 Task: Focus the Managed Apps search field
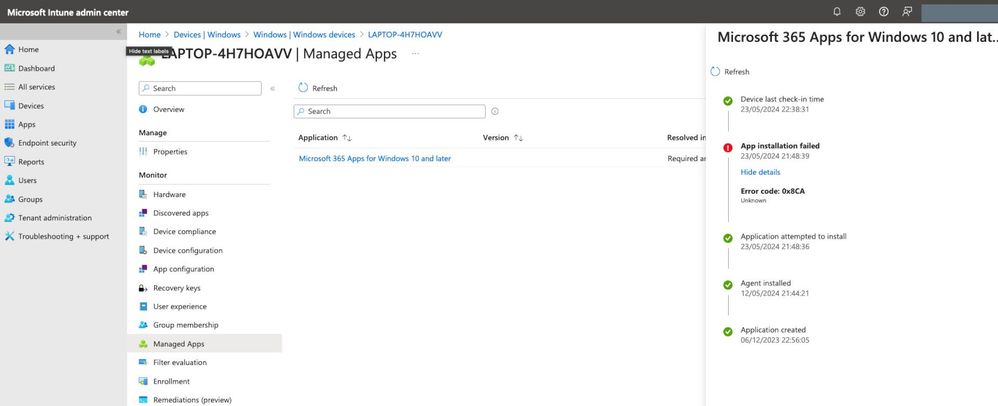(x=390, y=111)
